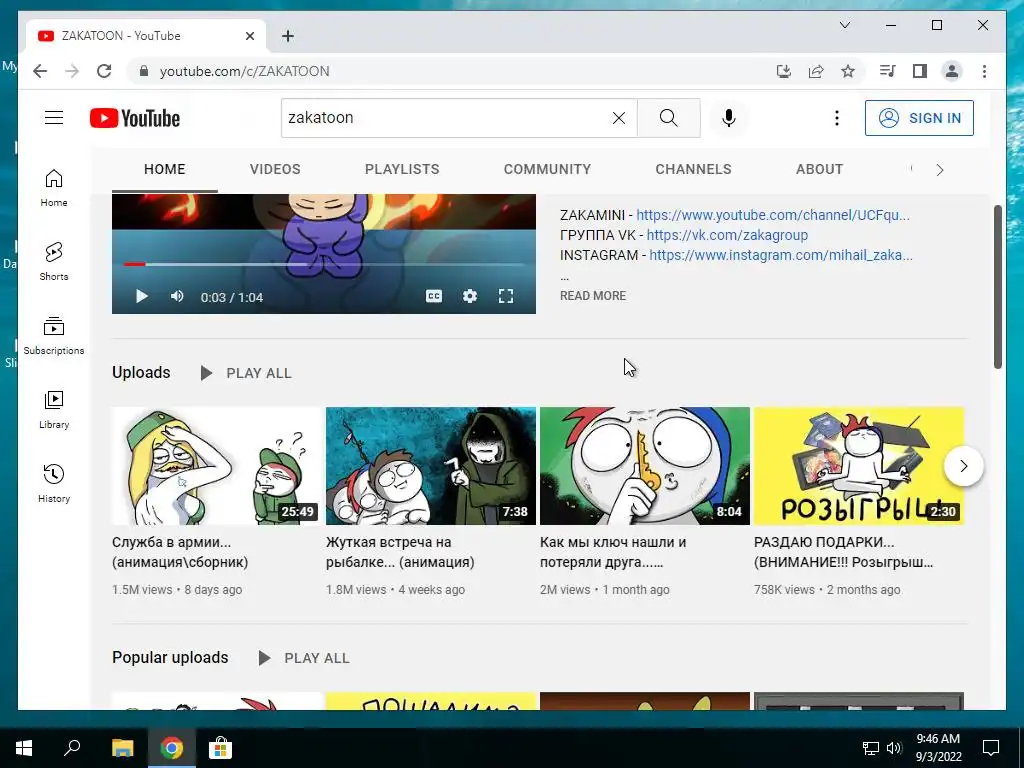Open a new browser tab with plus
The image size is (1024, 768).
click(288, 36)
